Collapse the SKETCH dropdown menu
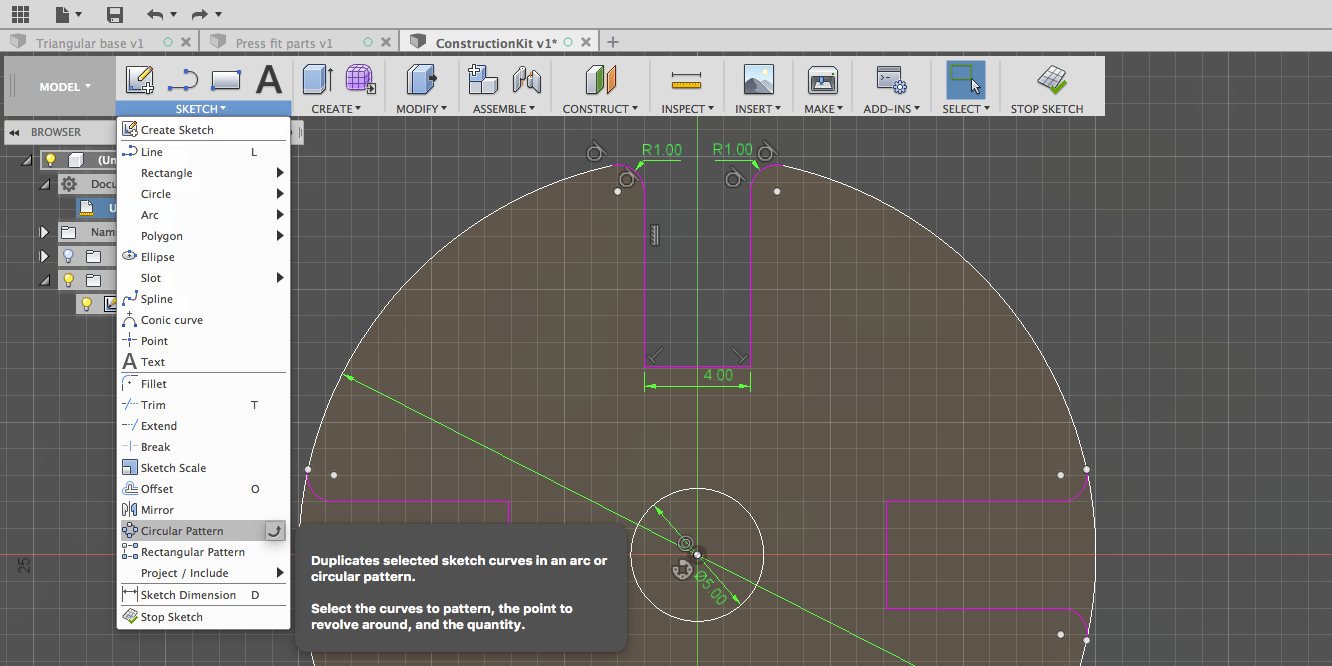The image size is (1332, 666). (201, 109)
